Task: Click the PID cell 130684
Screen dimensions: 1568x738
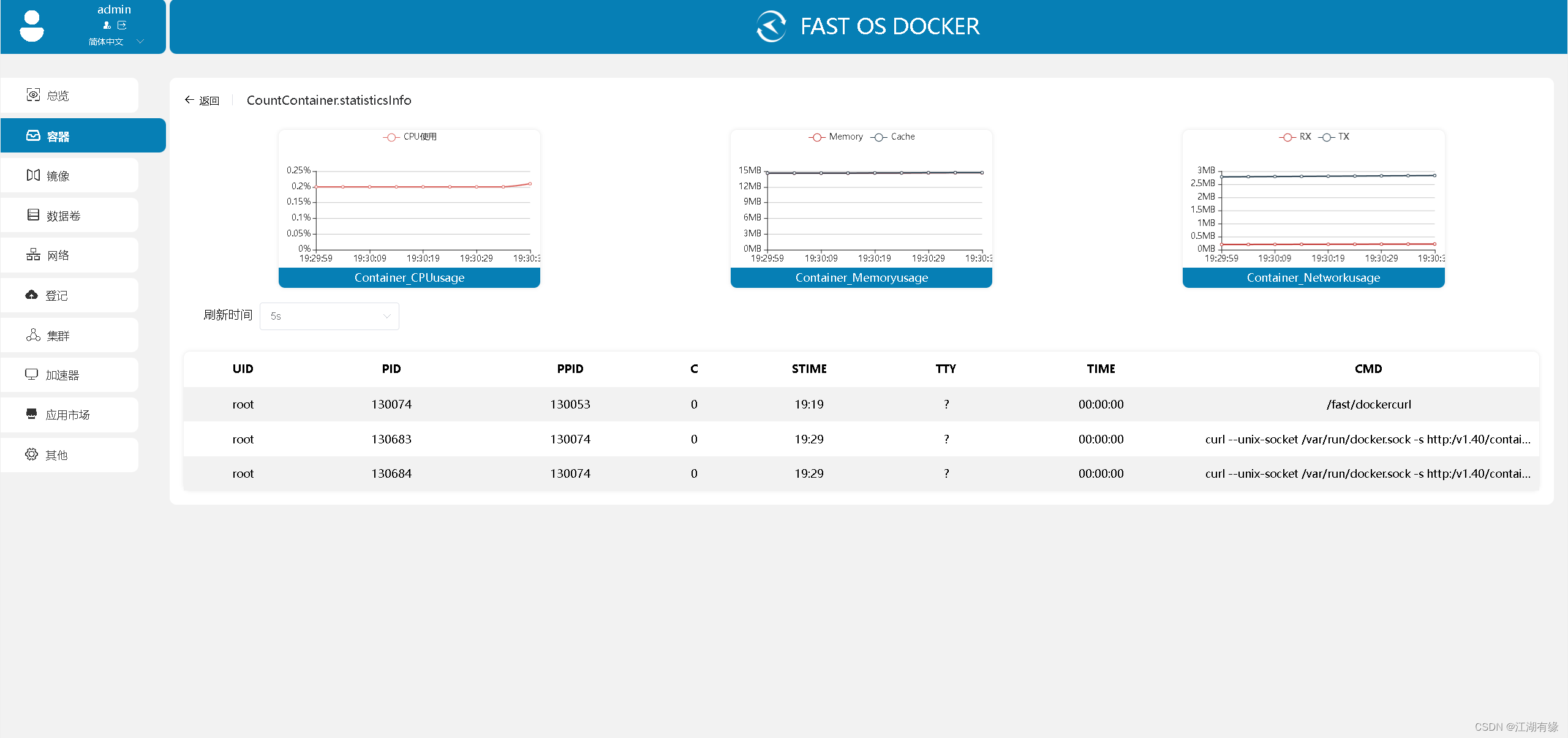Action: (x=391, y=473)
